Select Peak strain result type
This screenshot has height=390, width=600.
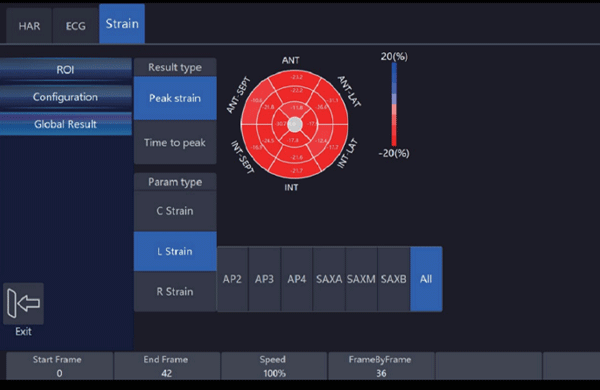tap(175, 98)
